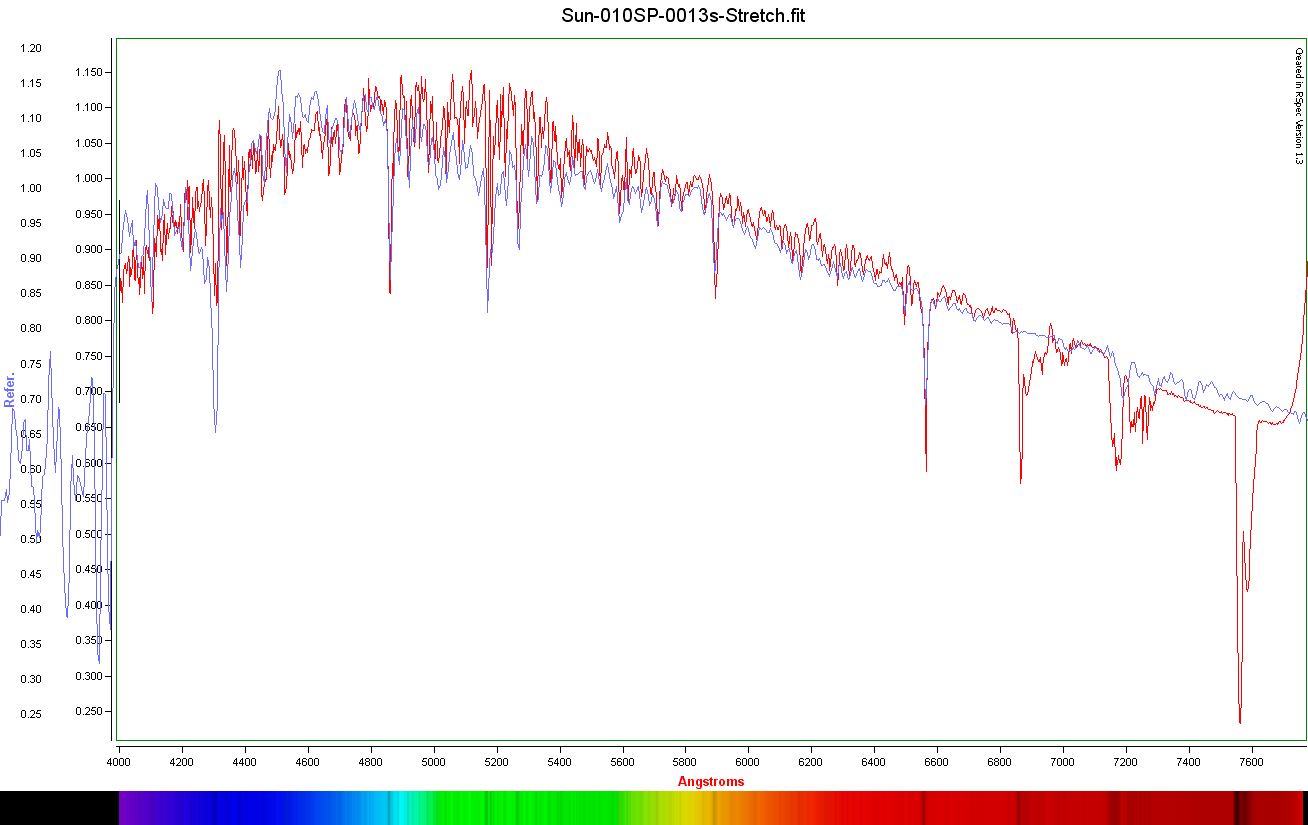Click the 1.150 inner intensity tick

(x=89, y=72)
